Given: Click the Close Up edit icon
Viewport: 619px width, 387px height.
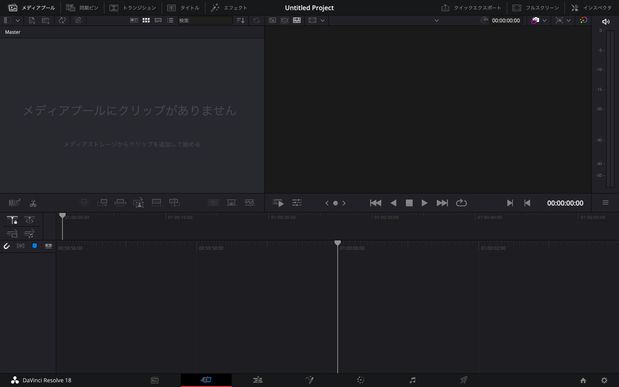Looking at the screenshot, I should coord(139,203).
